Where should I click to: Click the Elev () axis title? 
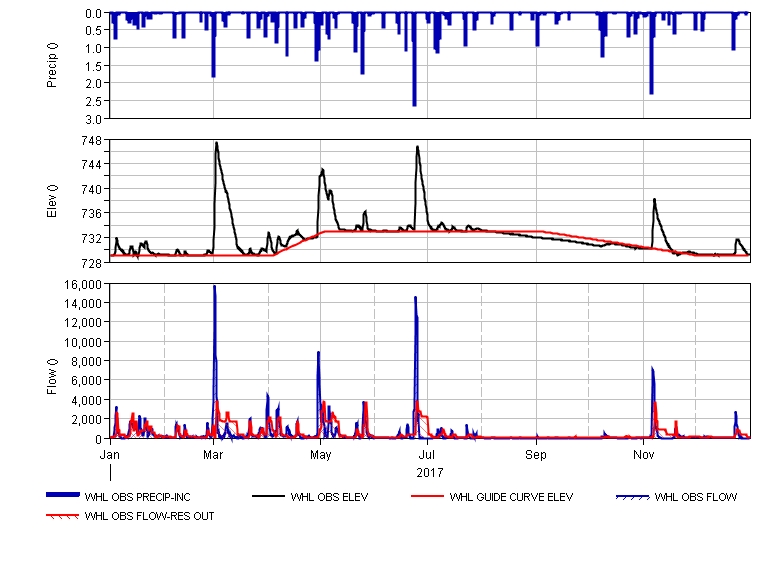52,201
